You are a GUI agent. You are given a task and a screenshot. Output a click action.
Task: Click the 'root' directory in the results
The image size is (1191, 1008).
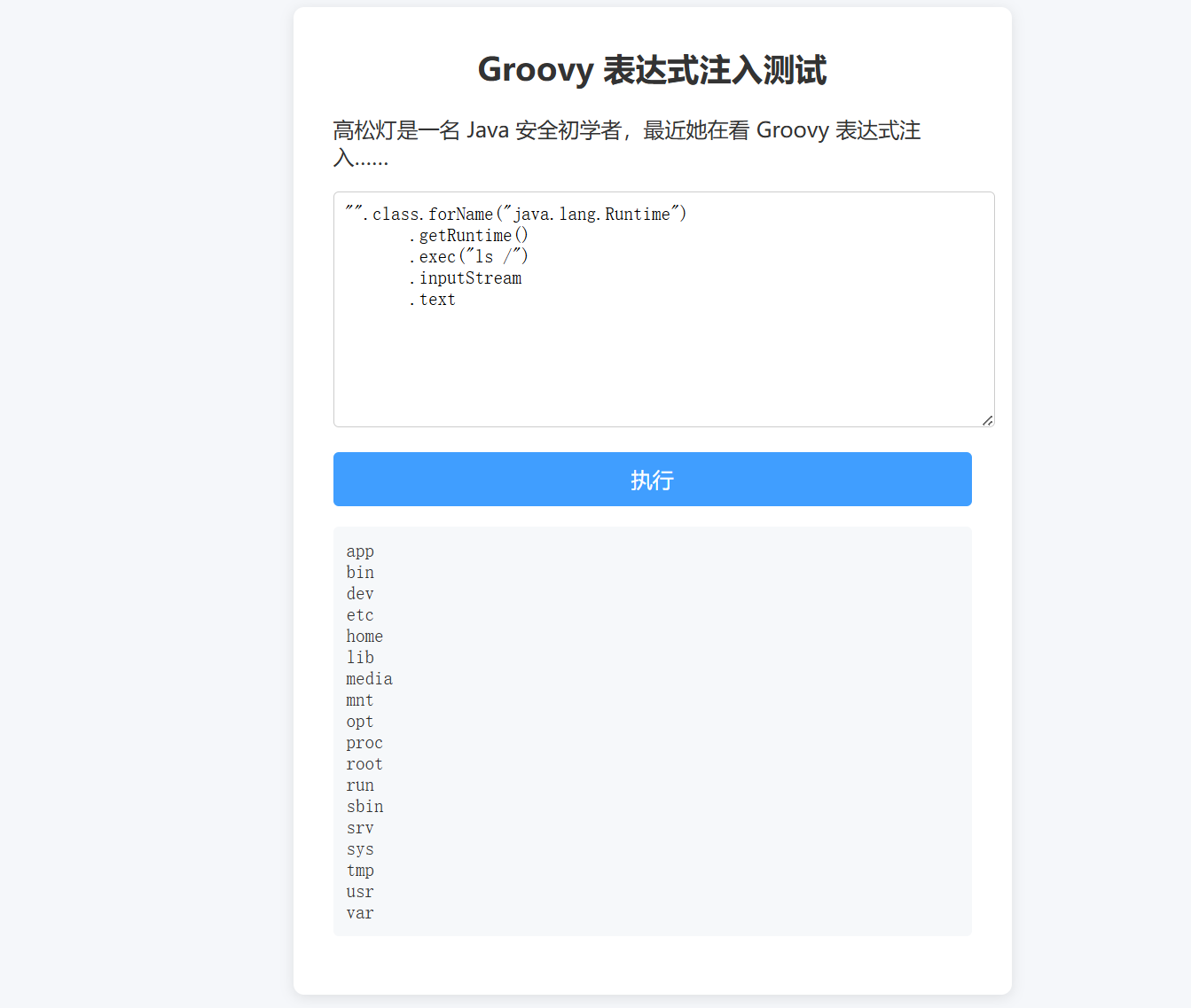(x=364, y=764)
